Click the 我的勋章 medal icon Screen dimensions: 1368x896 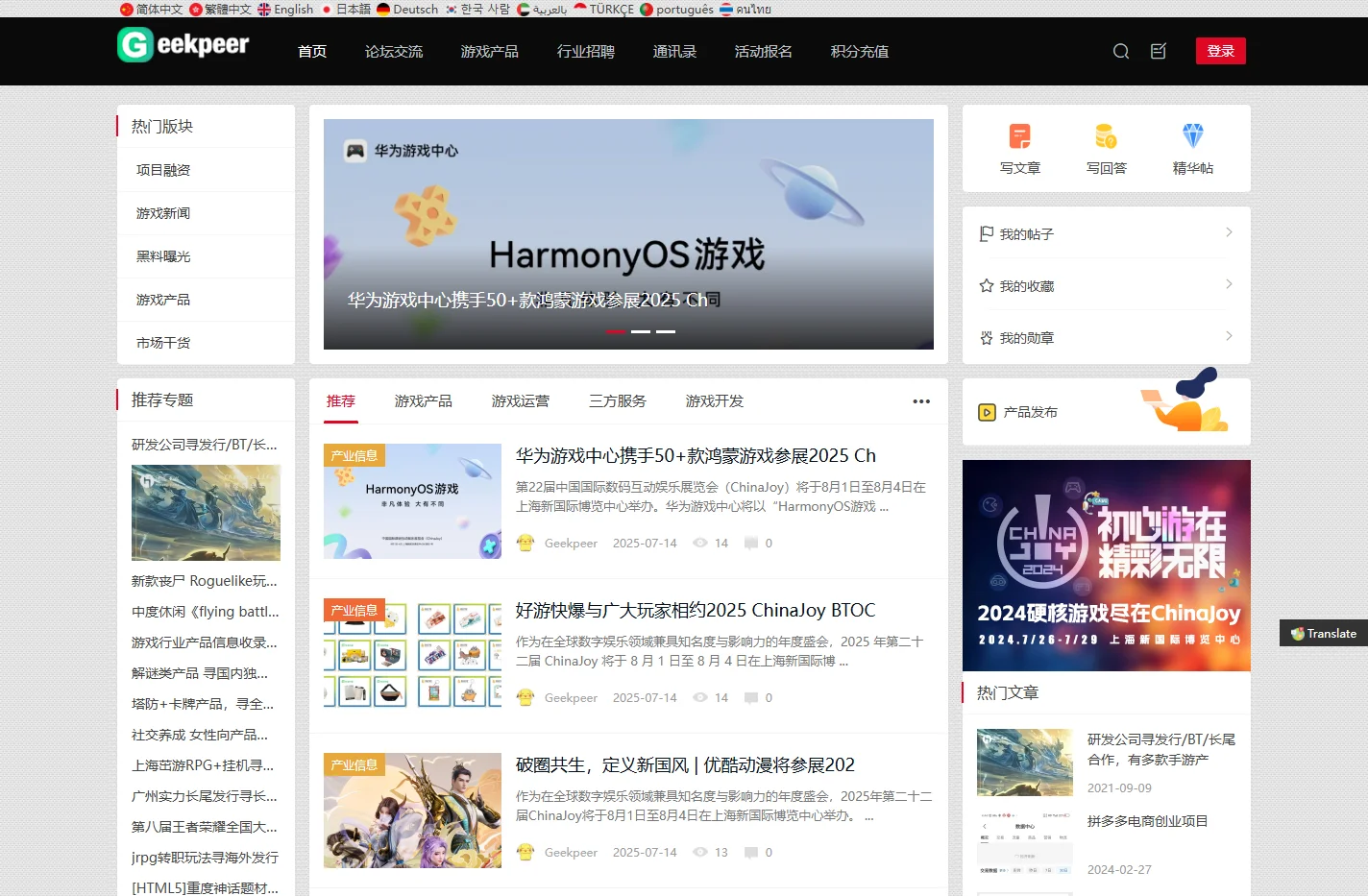click(986, 338)
